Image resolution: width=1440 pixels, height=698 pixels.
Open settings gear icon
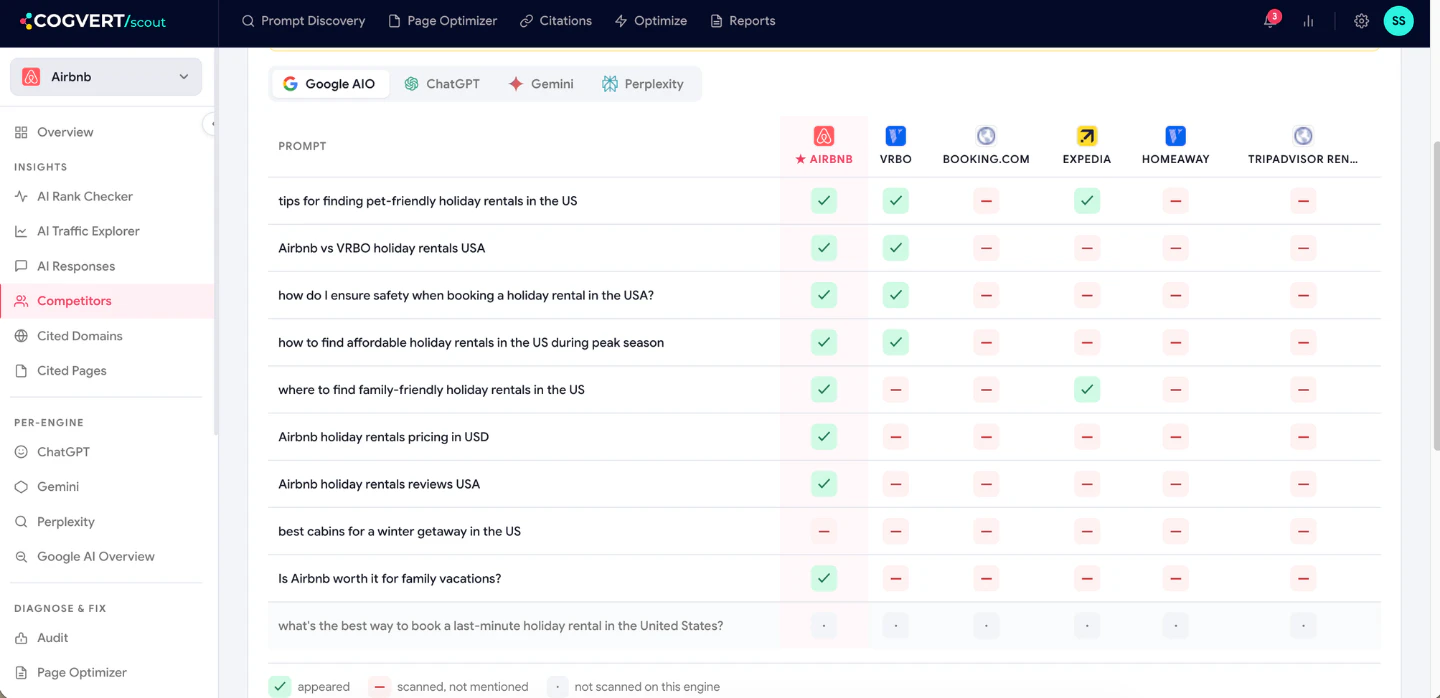1361,21
